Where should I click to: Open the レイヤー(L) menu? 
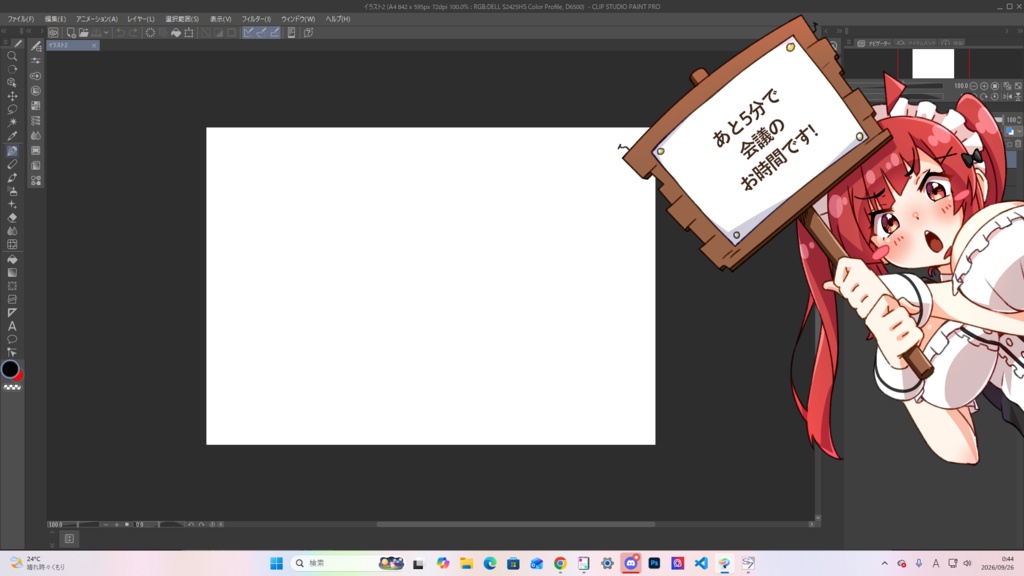[x=141, y=19]
